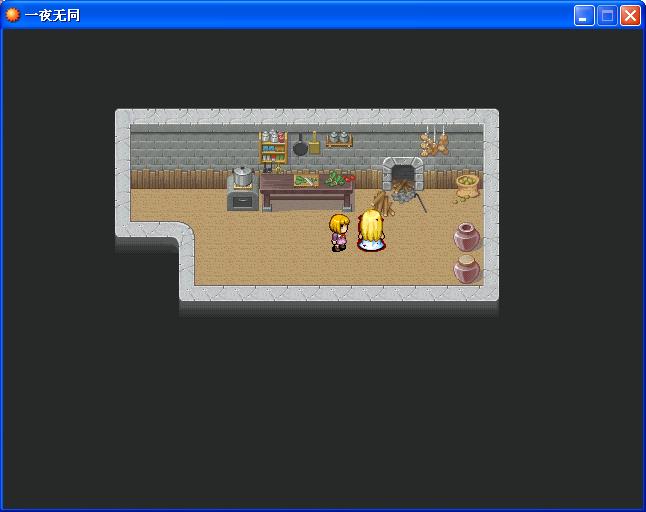646x512 pixels.
Task: Click the long-haired blonde girl in blue dress
Action: 371,230
